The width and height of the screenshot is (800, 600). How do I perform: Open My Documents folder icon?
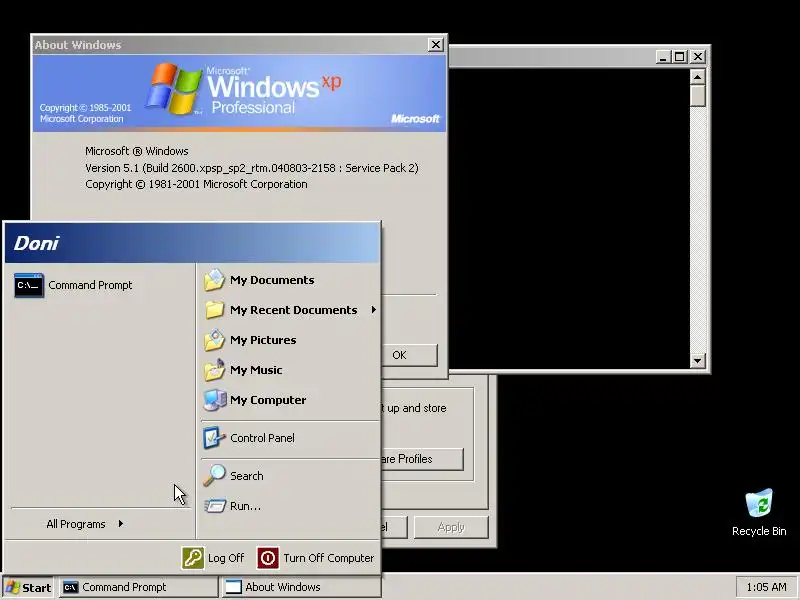(x=214, y=280)
